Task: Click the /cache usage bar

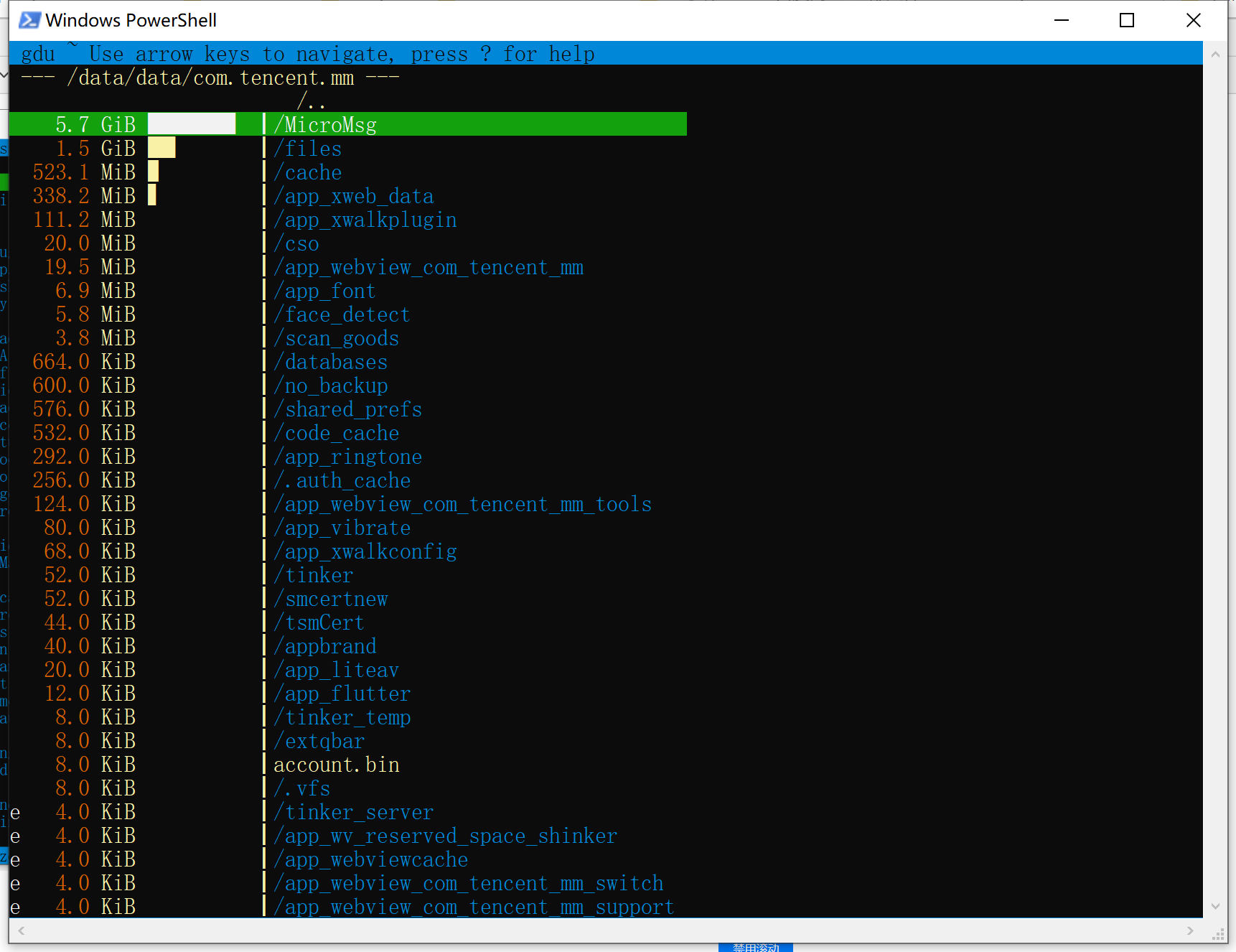Action: 154,172
